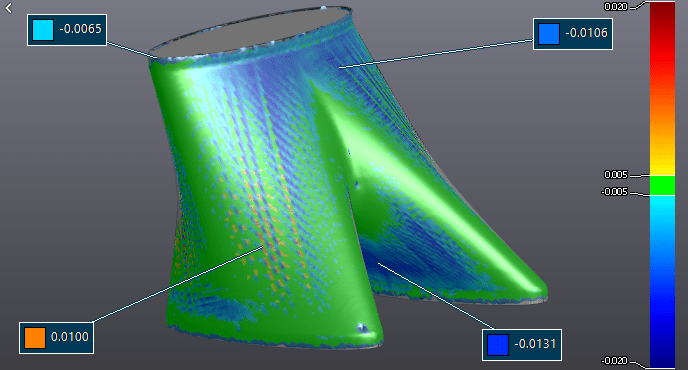
Task: Click the 0.020 color scale maximum label
Action: click(616, 7)
